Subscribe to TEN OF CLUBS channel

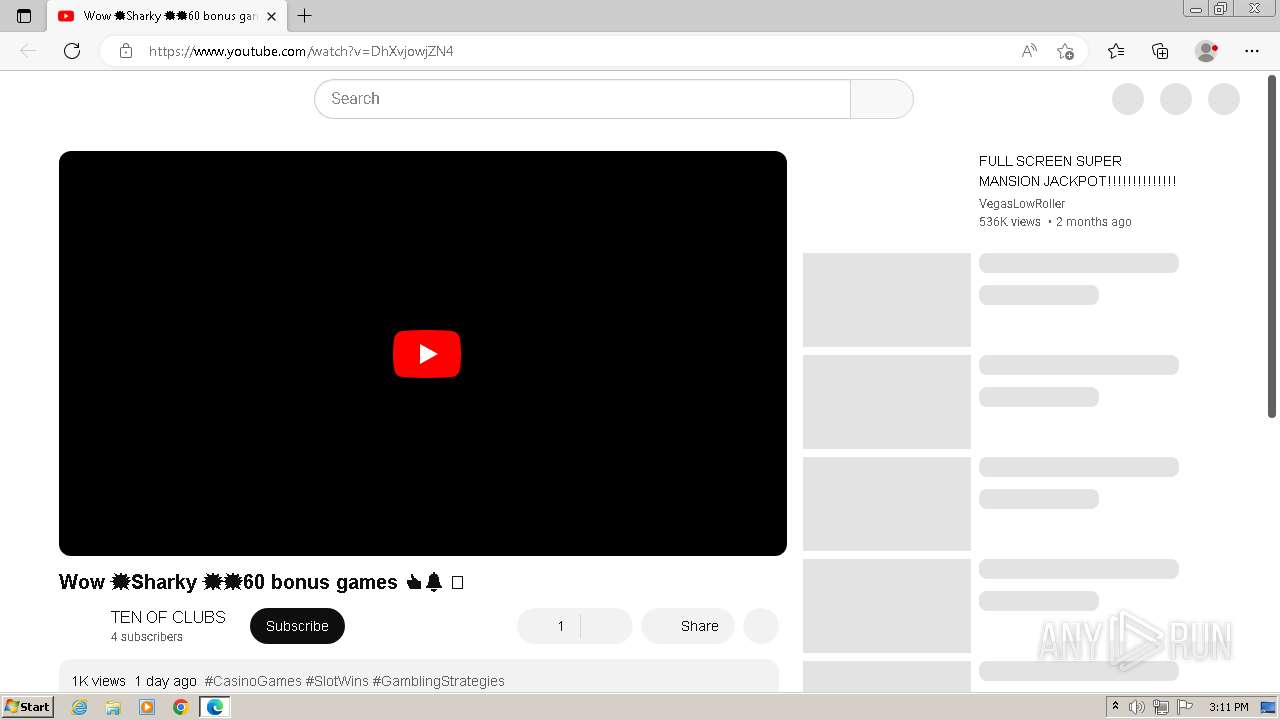pyautogui.click(x=297, y=626)
